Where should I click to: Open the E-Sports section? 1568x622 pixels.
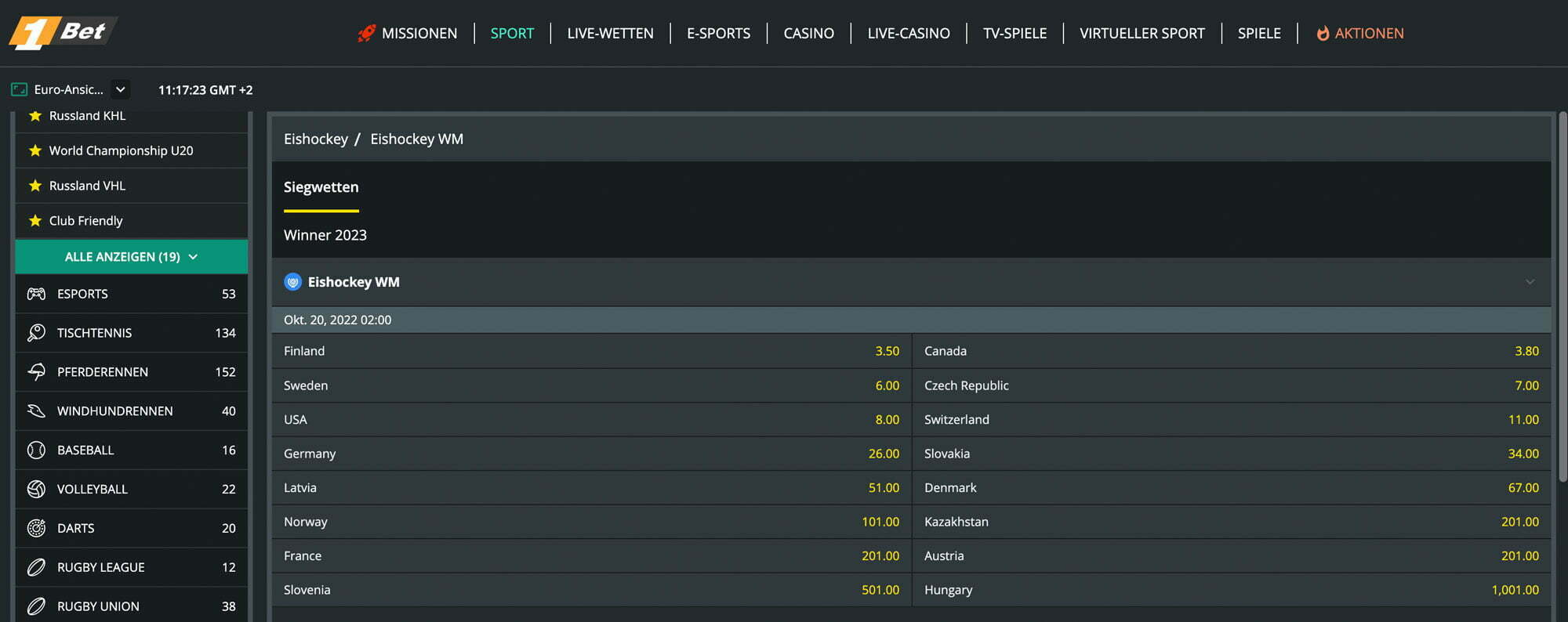[x=718, y=33]
